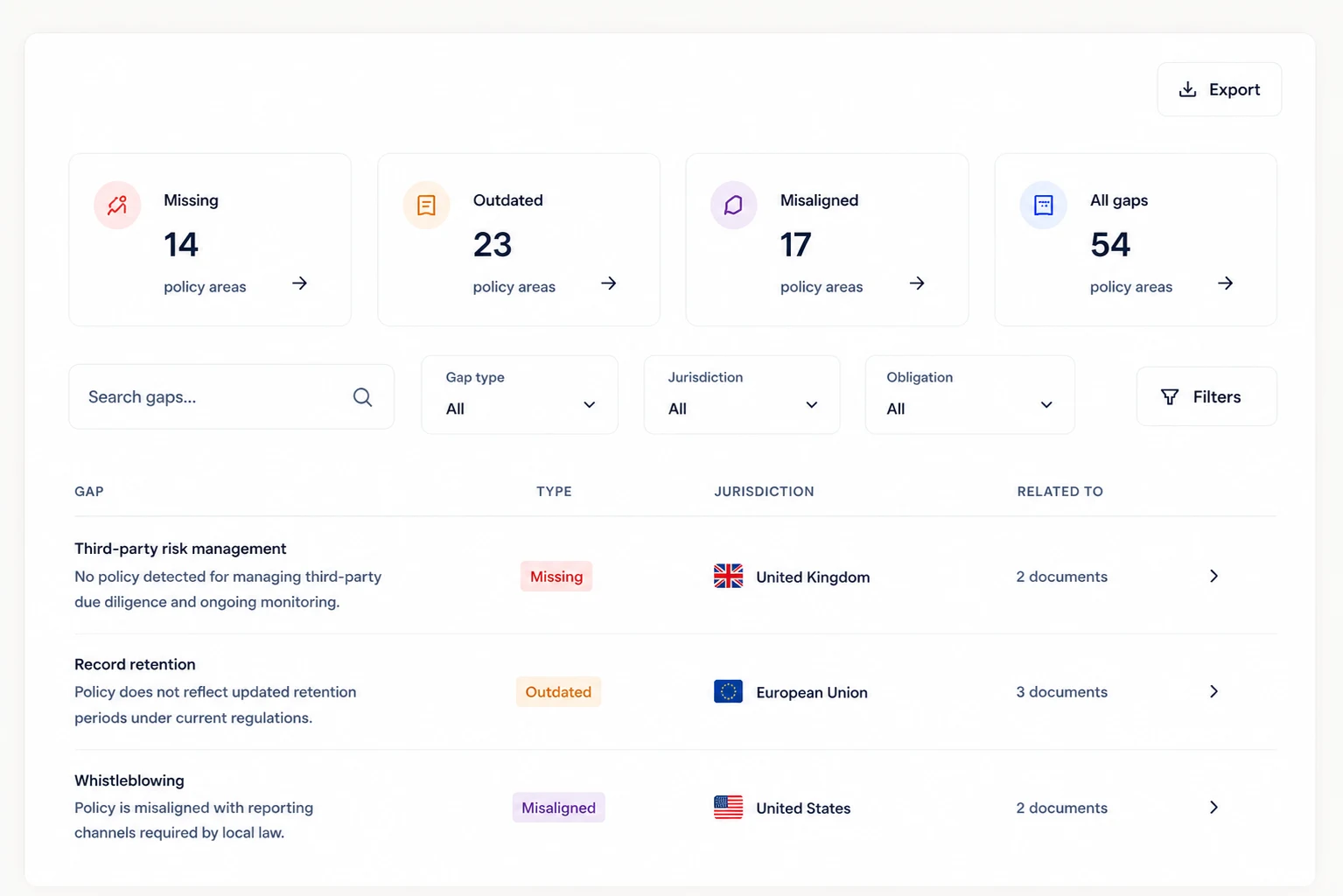
Task: Select the All gaps 54 summary card
Action: pyautogui.click(x=1136, y=240)
